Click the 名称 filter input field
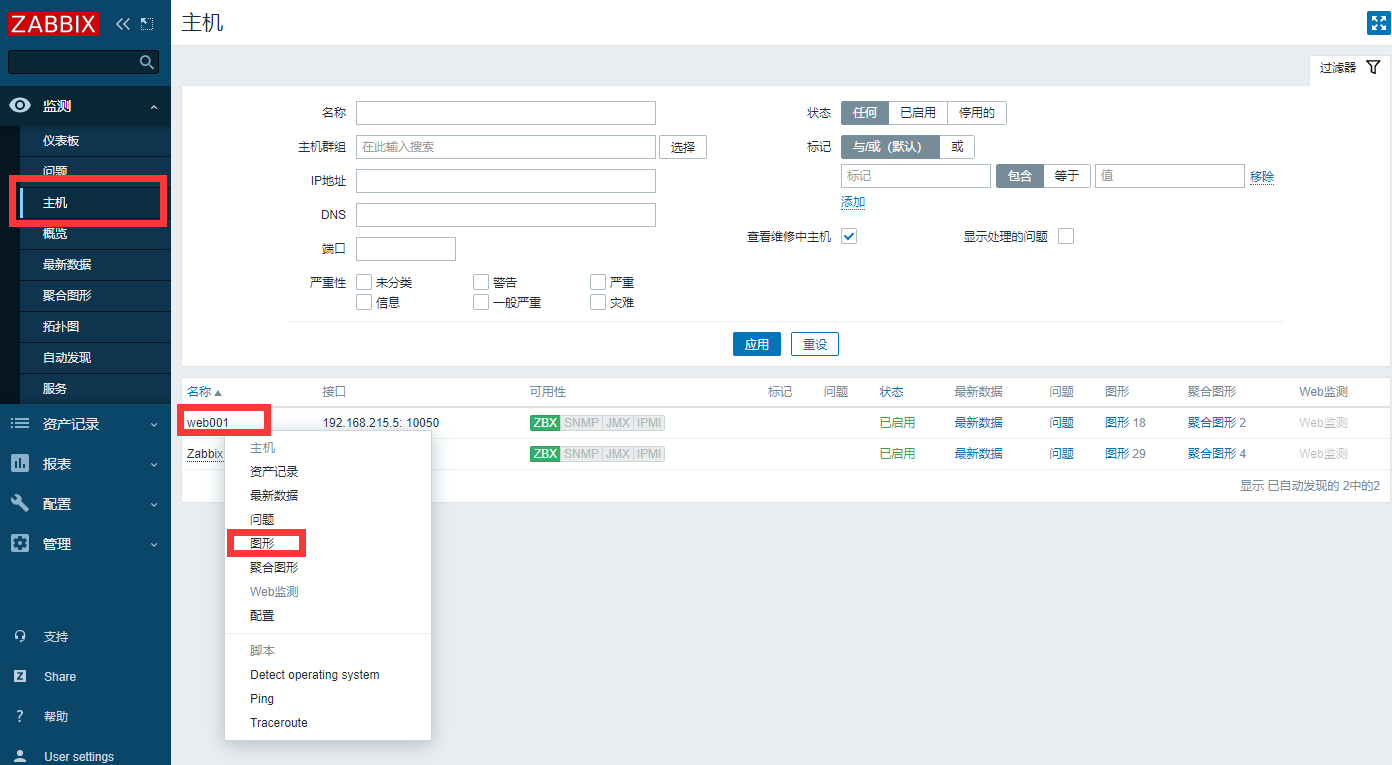This screenshot has height=765, width=1392. coord(506,113)
